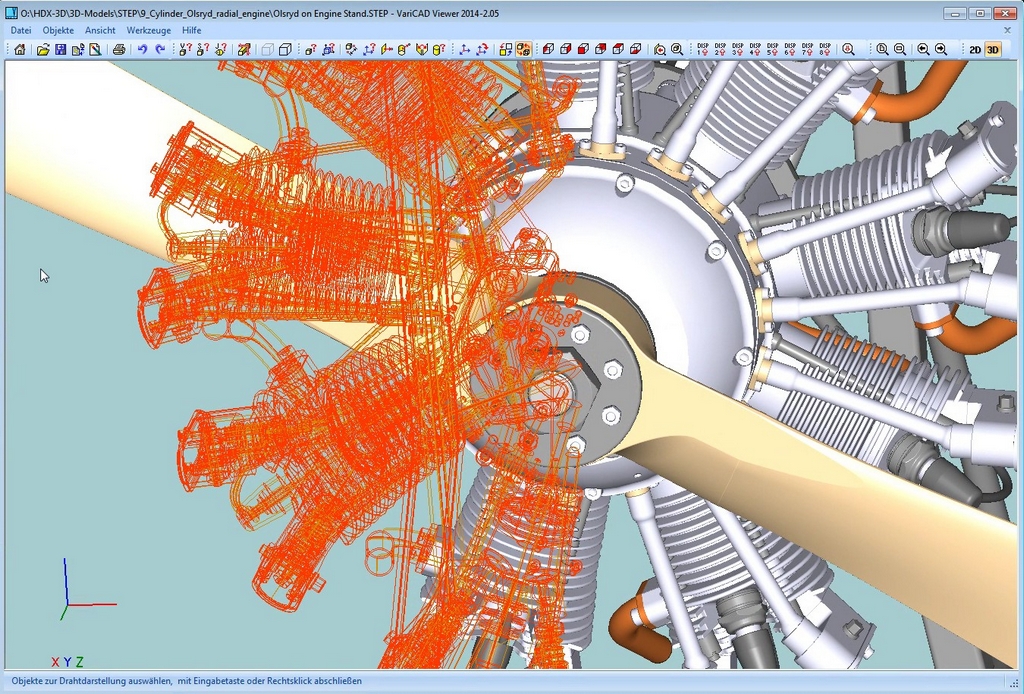
Task: Toggle the highlighted shaded/wireframe display button
Action: [x=523, y=49]
